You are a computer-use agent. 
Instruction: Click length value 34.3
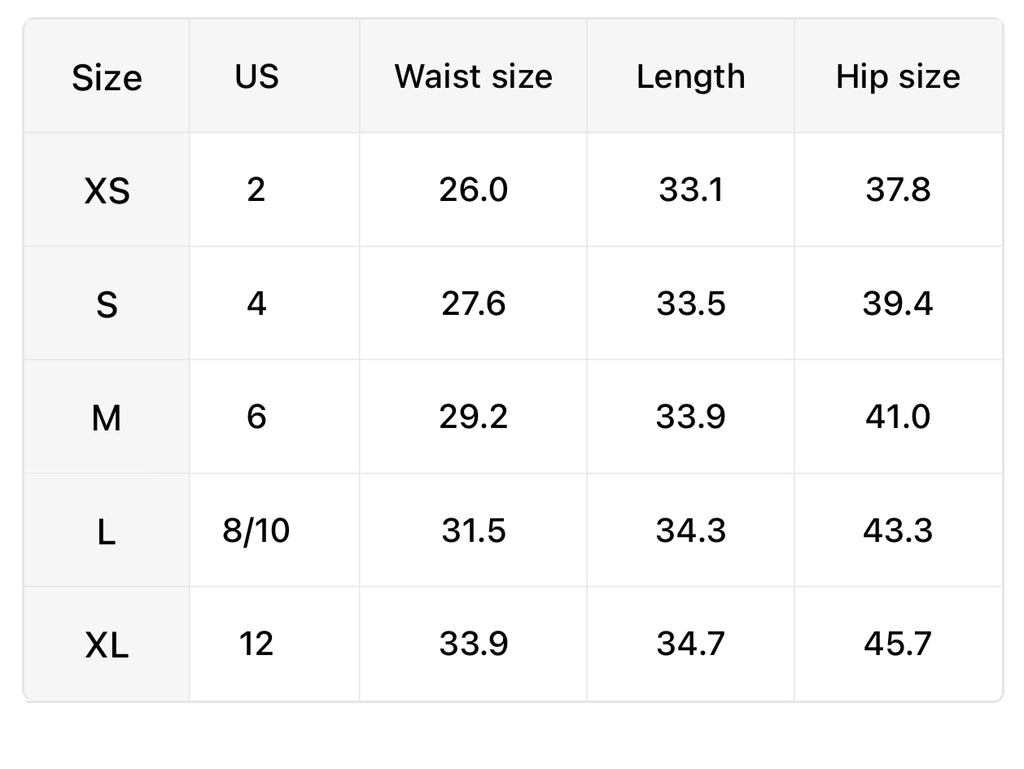coord(691,530)
